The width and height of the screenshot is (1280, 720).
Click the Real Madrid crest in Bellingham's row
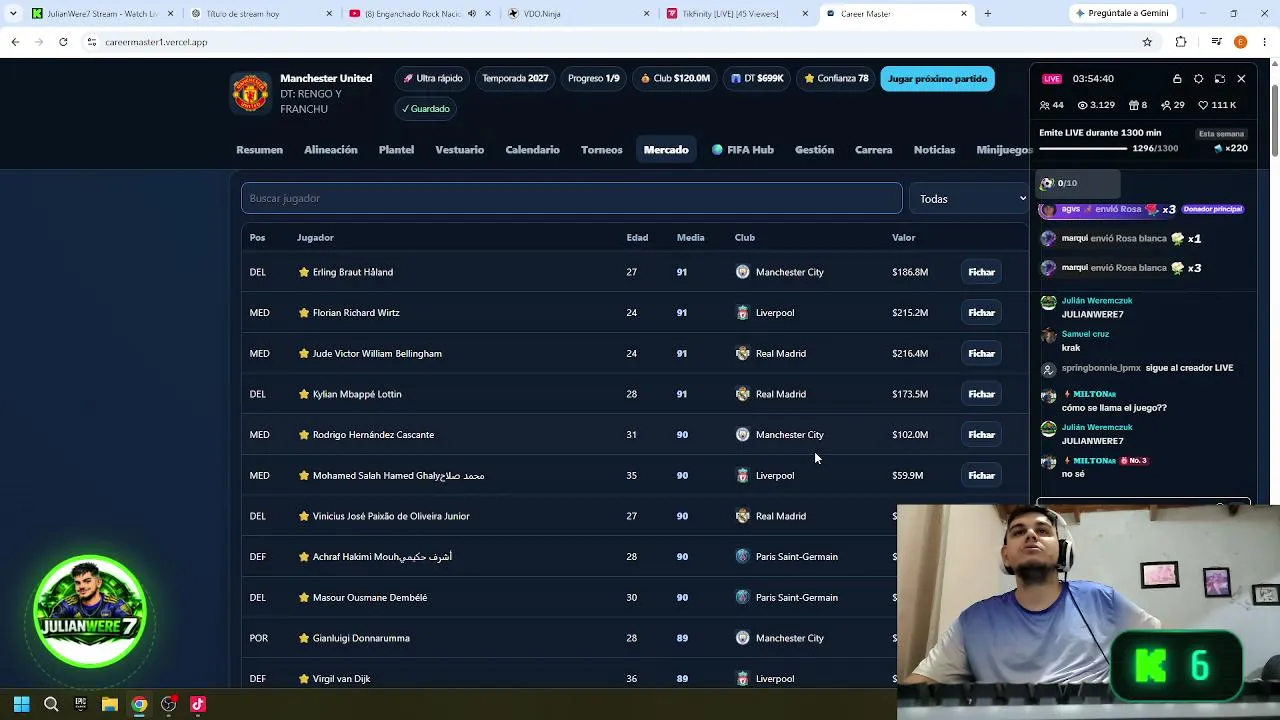pos(742,354)
